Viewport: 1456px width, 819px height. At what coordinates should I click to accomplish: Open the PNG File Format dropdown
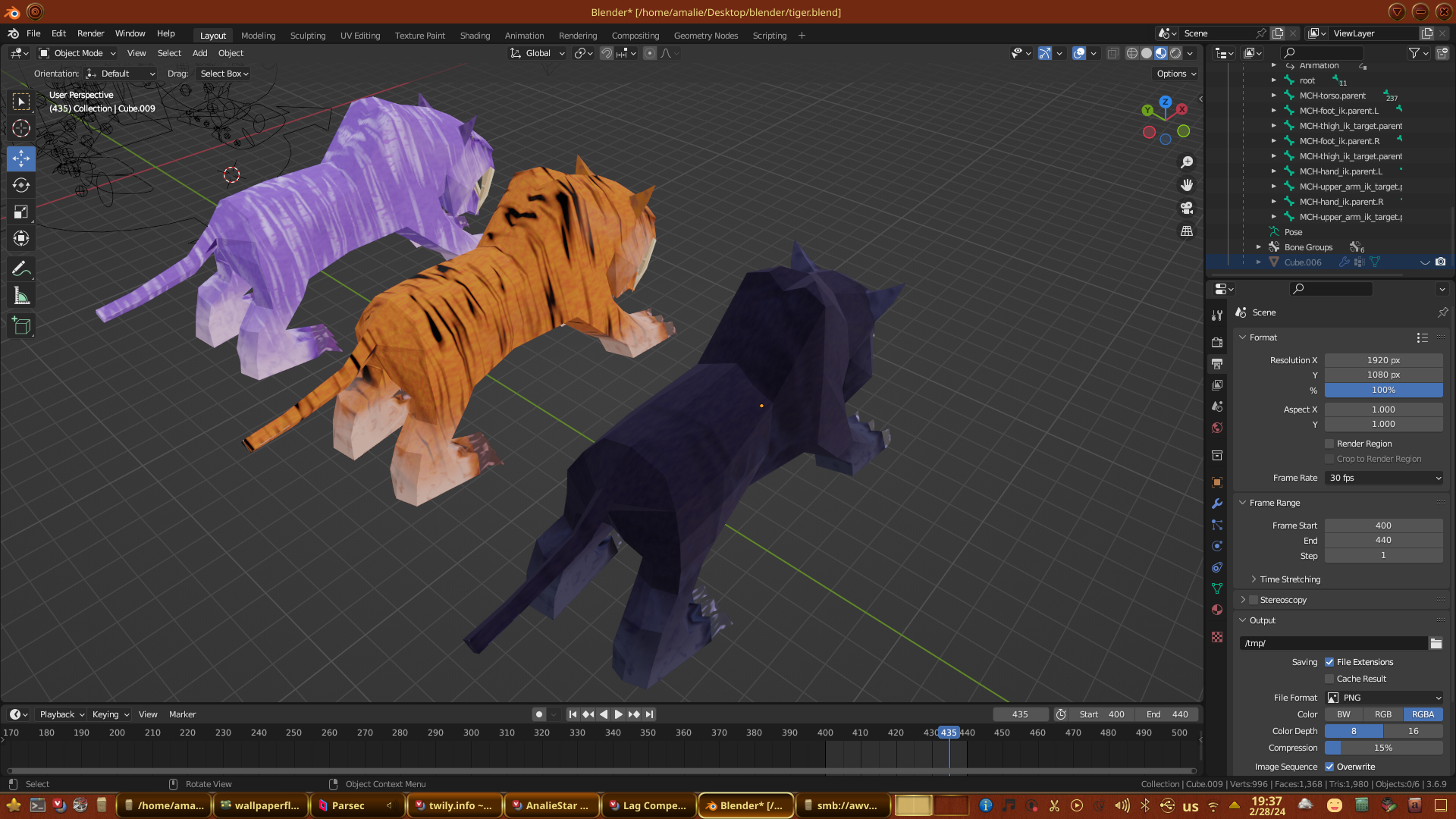1384,698
